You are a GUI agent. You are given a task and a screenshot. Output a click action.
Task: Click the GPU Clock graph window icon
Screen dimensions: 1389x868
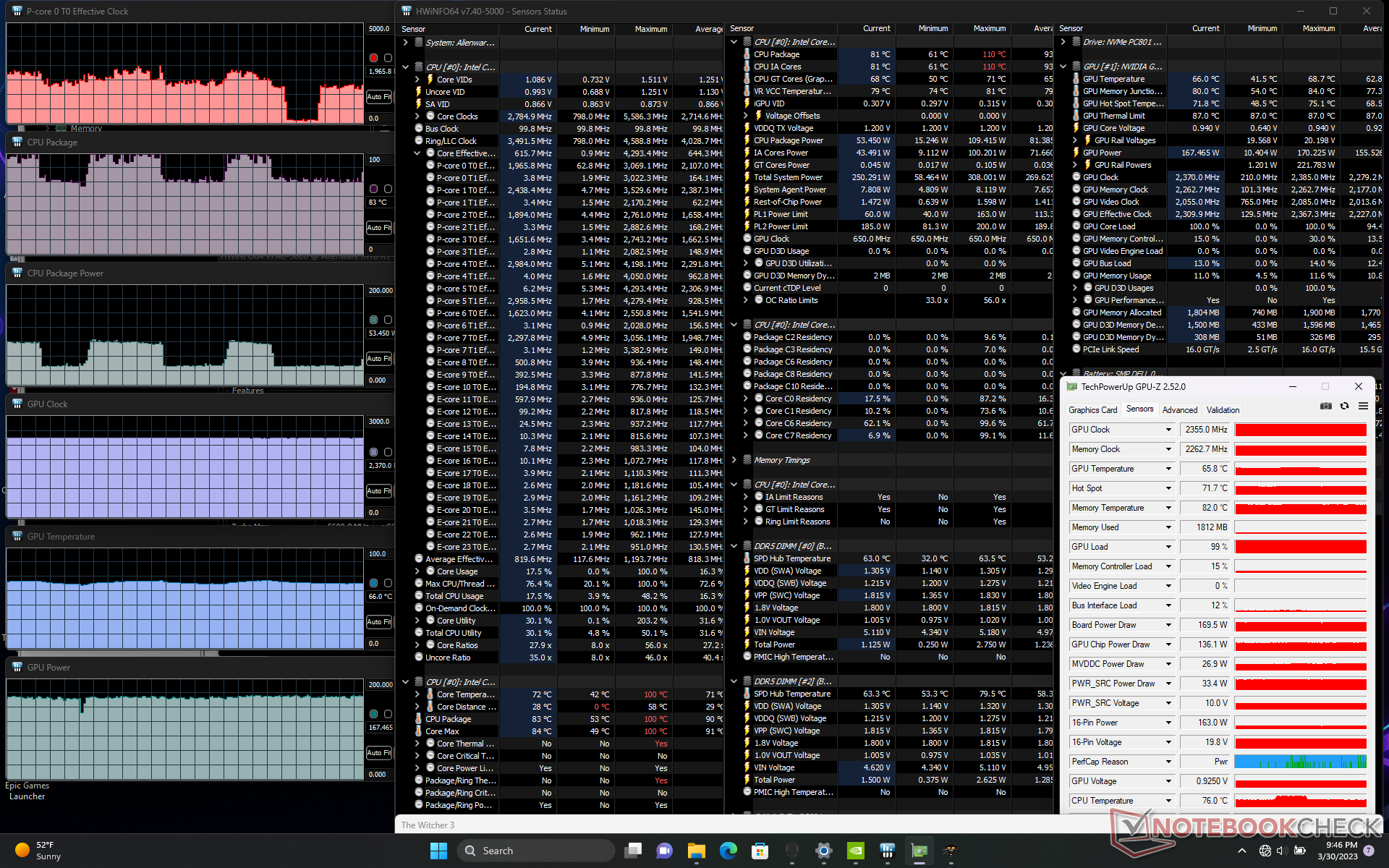[x=17, y=404]
